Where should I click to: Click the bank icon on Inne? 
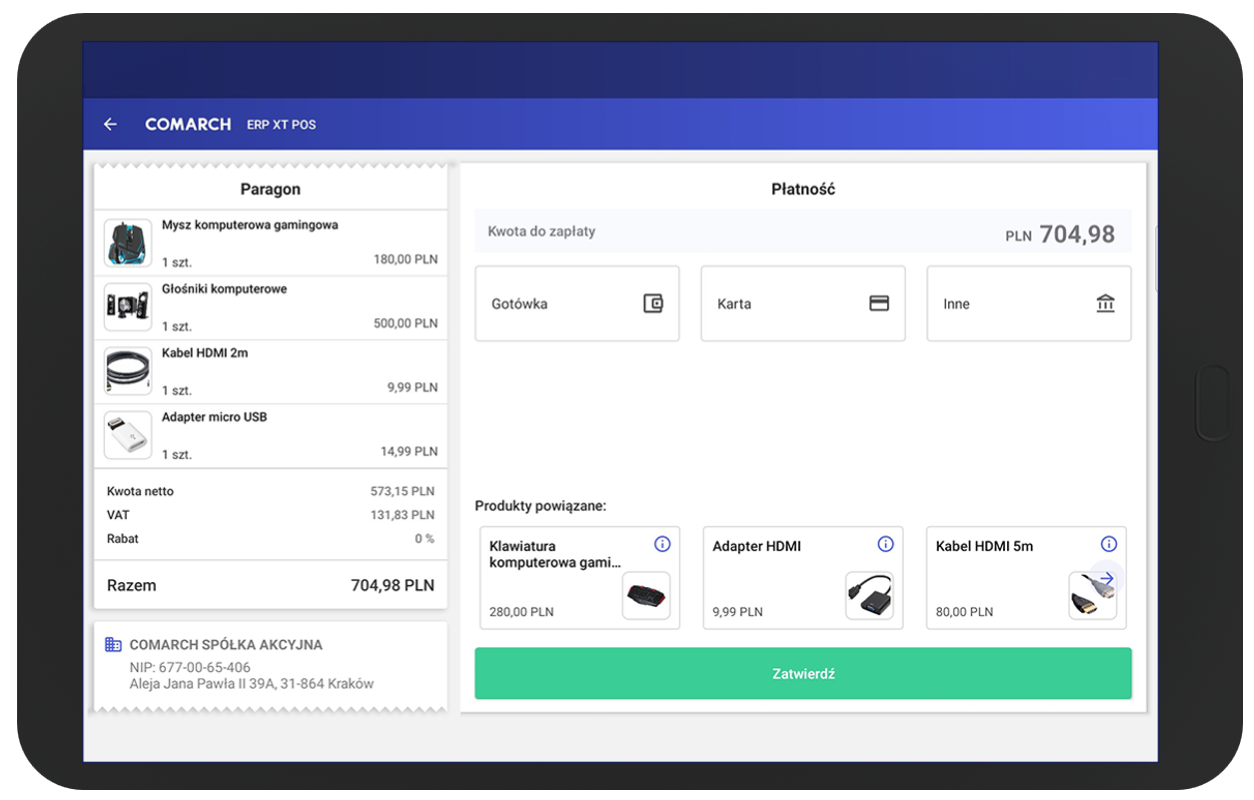click(1105, 303)
